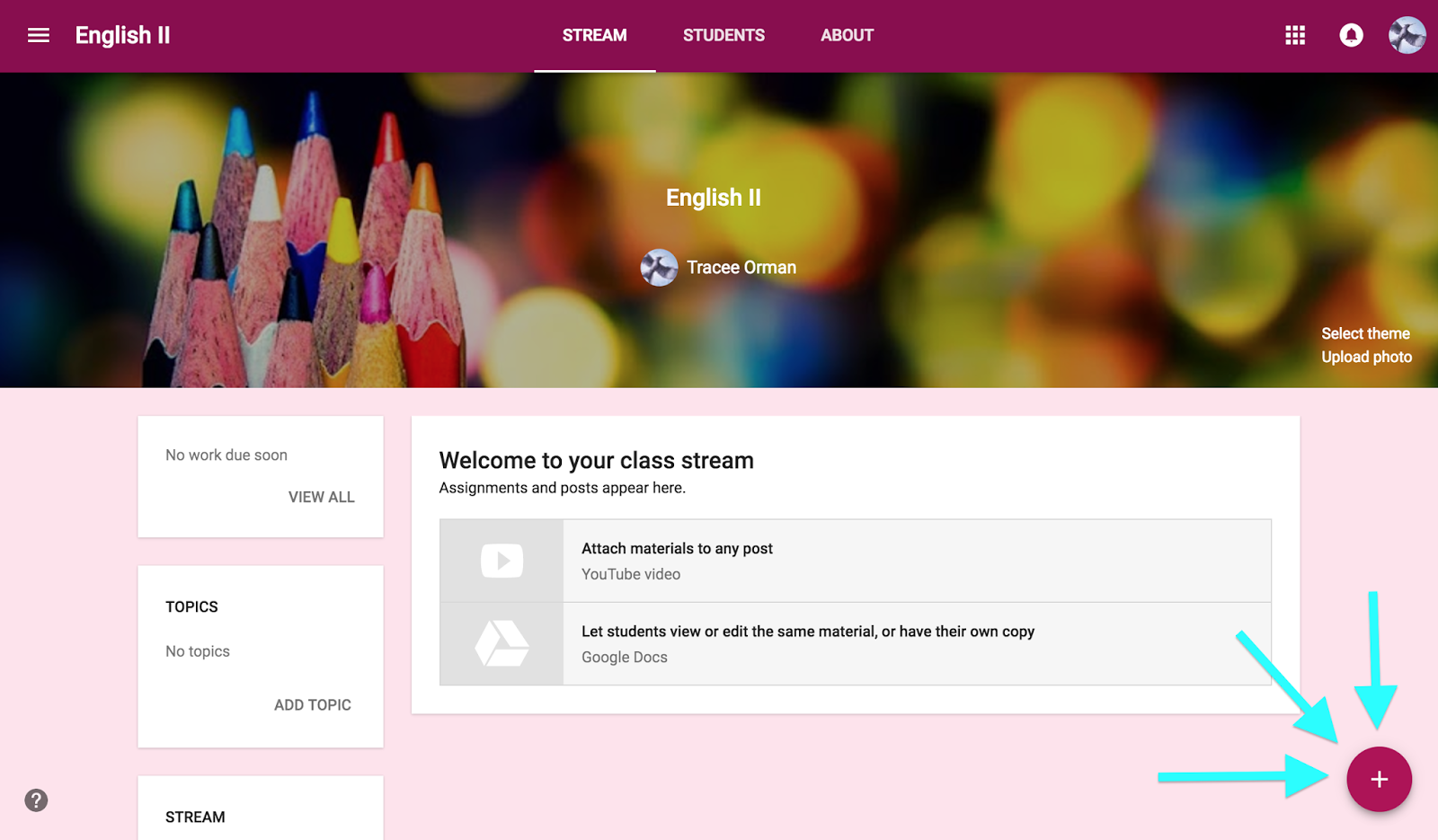This screenshot has width=1438, height=840.
Task: Open the Google apps launcher grid
Action: point(1294,35)
